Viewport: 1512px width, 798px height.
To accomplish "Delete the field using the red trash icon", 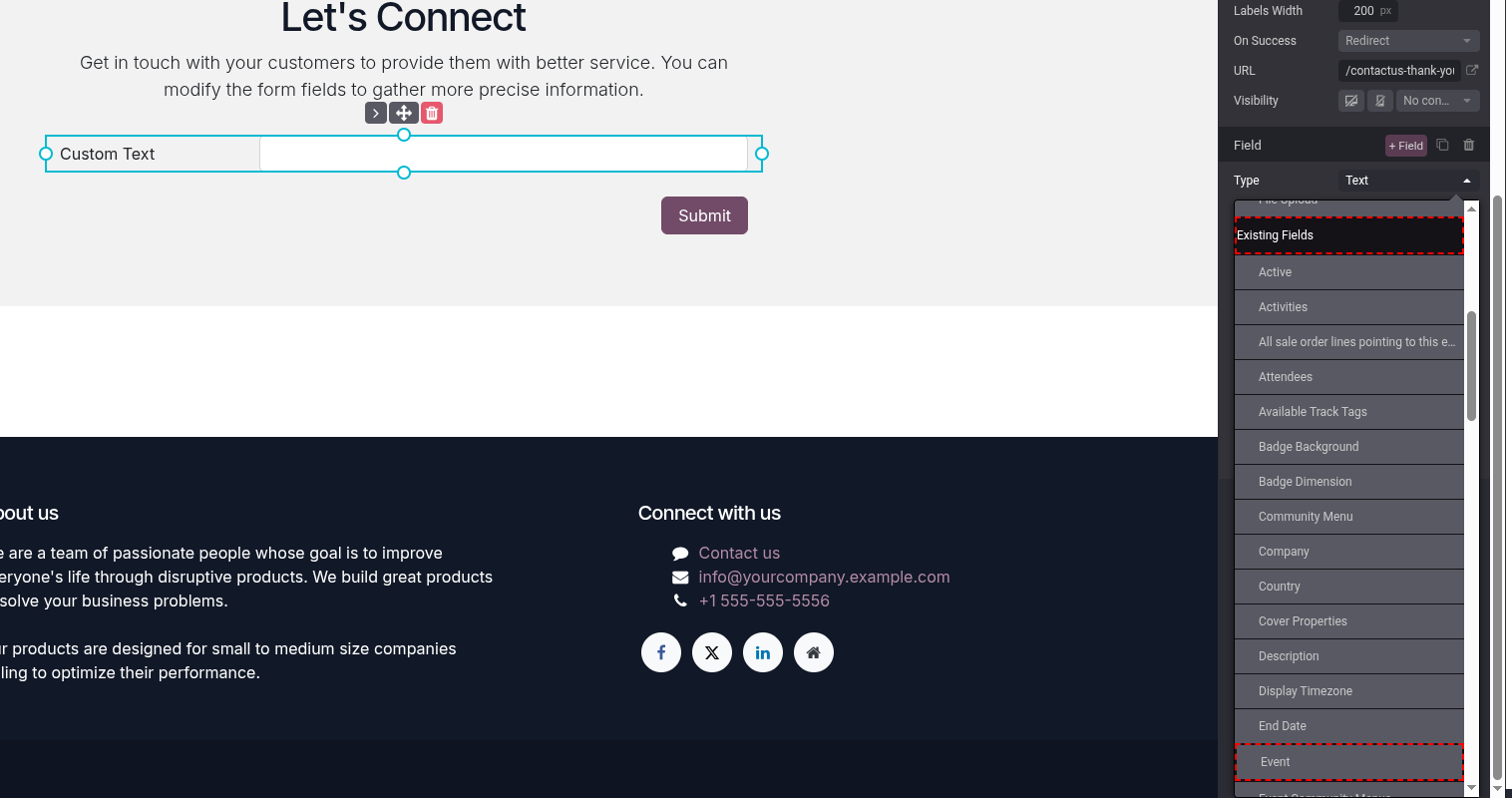I will 432,113.
